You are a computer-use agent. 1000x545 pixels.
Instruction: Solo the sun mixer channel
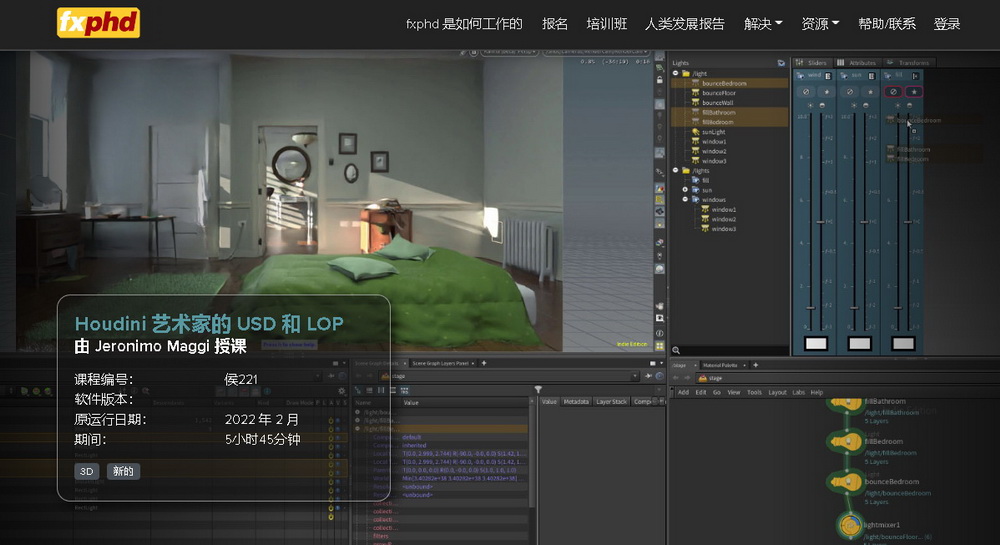click(x=871, y=92)
